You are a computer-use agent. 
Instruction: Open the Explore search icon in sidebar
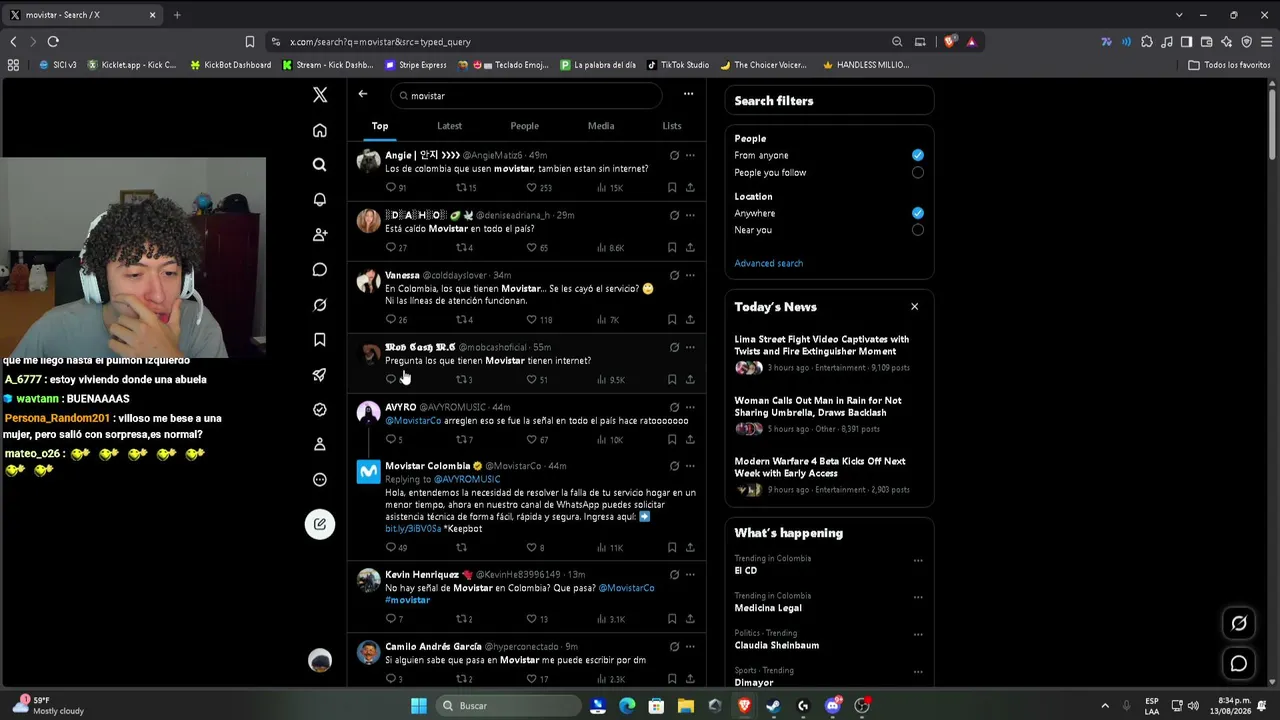tap(320, 165)
